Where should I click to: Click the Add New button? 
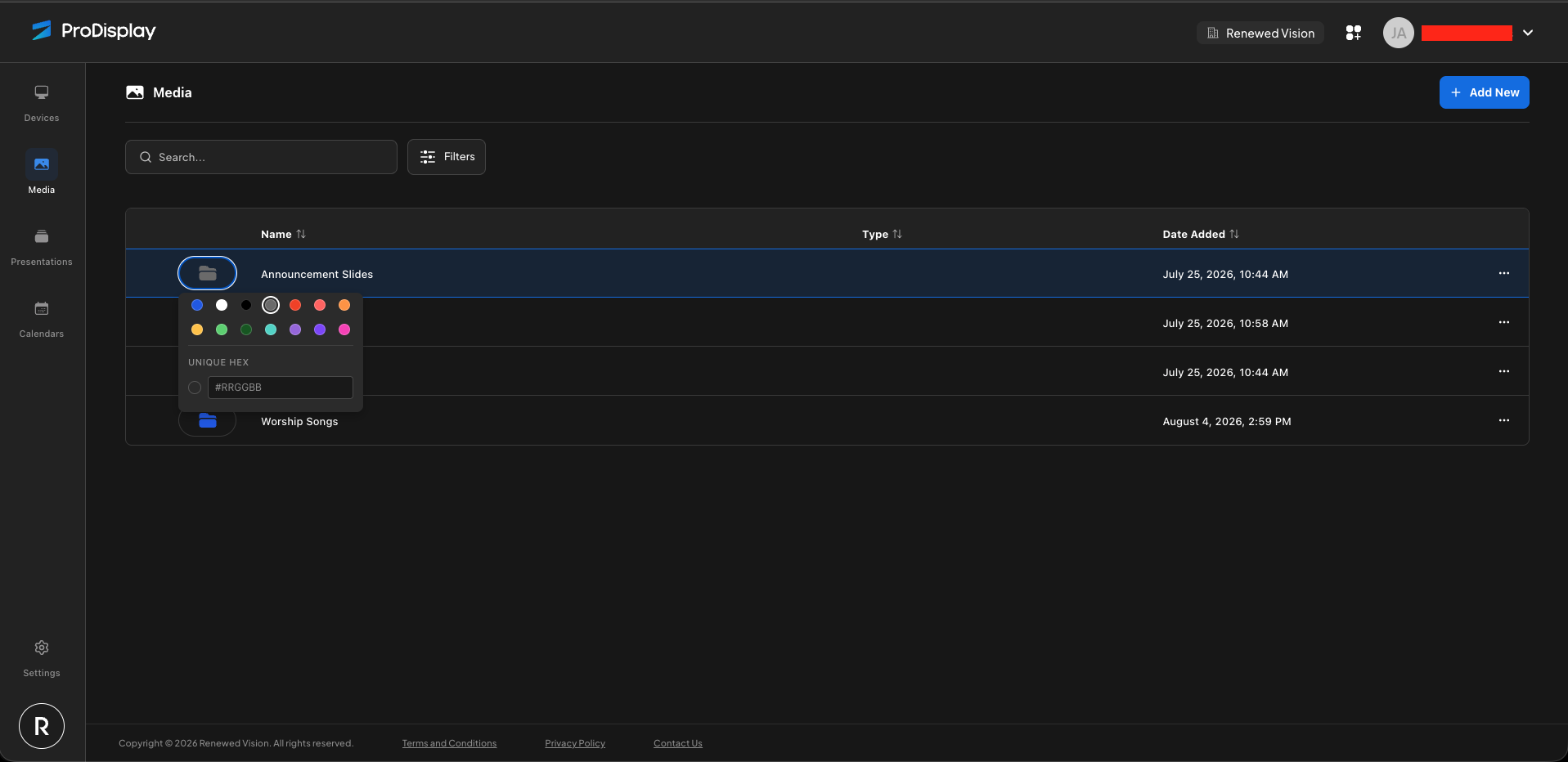coord(1485,92)
